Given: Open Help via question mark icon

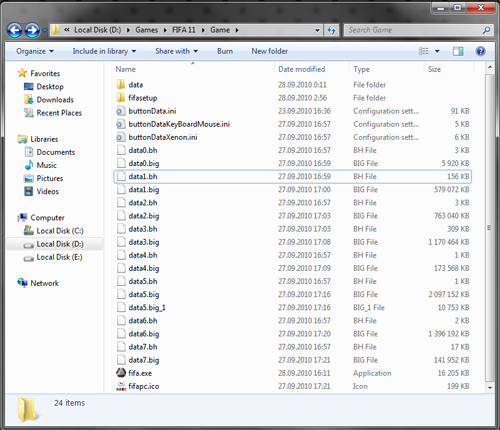Looking at the screenshot, I should pos(480,51).
